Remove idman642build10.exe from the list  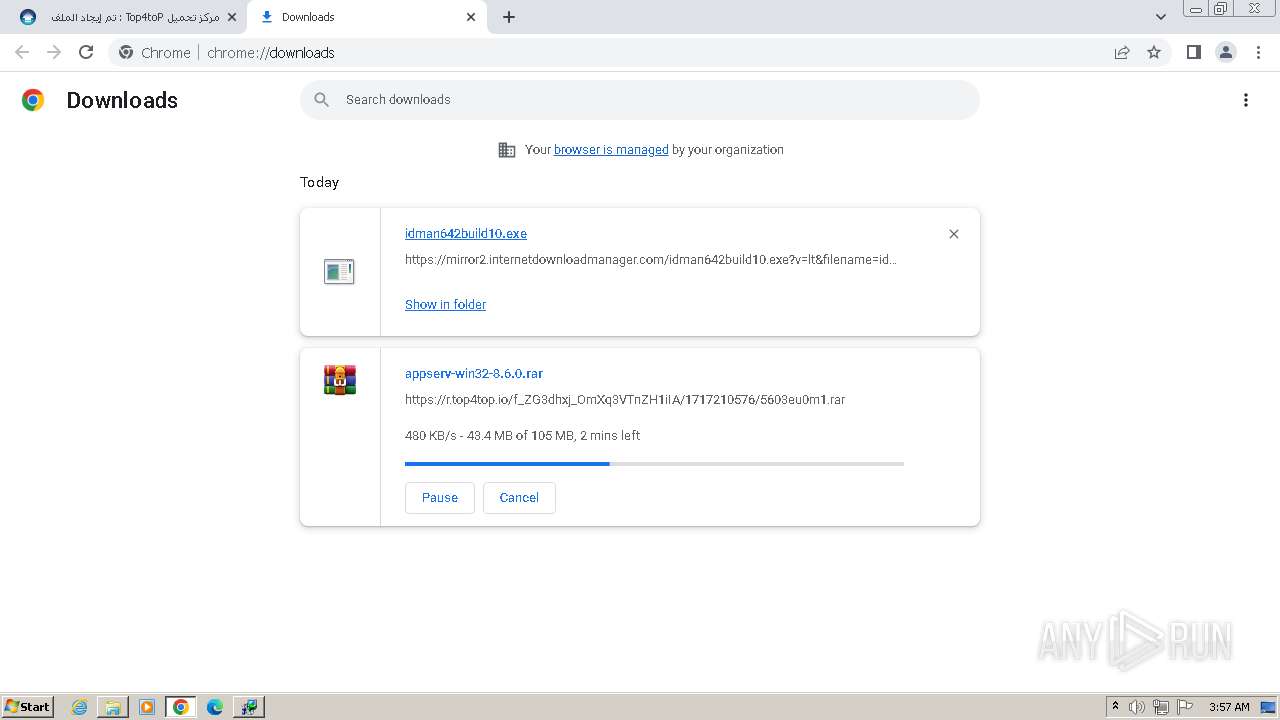pyautogui.click(x=953, y=234)
